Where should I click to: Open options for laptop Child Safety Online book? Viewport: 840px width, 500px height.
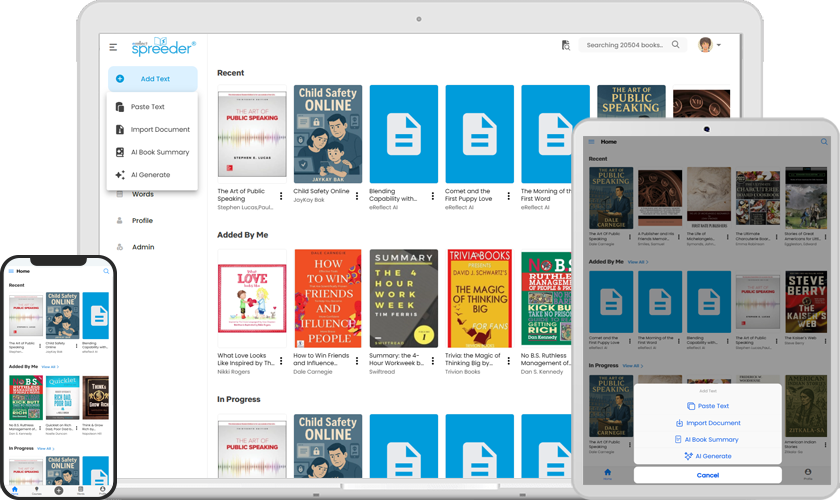[357, 196]
